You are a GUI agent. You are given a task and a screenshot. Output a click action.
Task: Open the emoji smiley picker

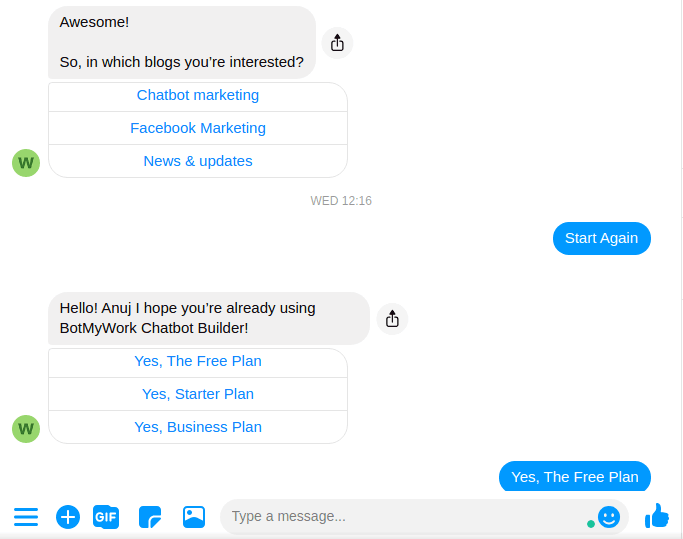pyautogui.click(x=609, y=517)
